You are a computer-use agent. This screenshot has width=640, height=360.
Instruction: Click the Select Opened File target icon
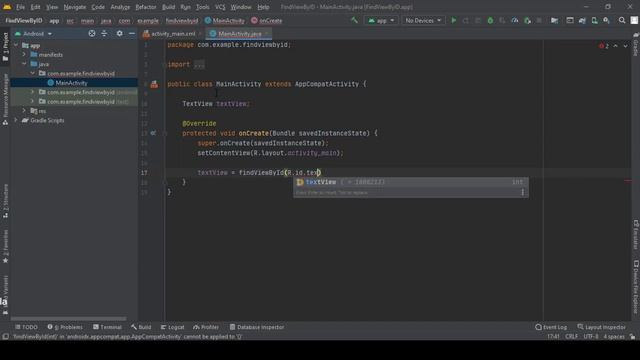click(92, 33)
